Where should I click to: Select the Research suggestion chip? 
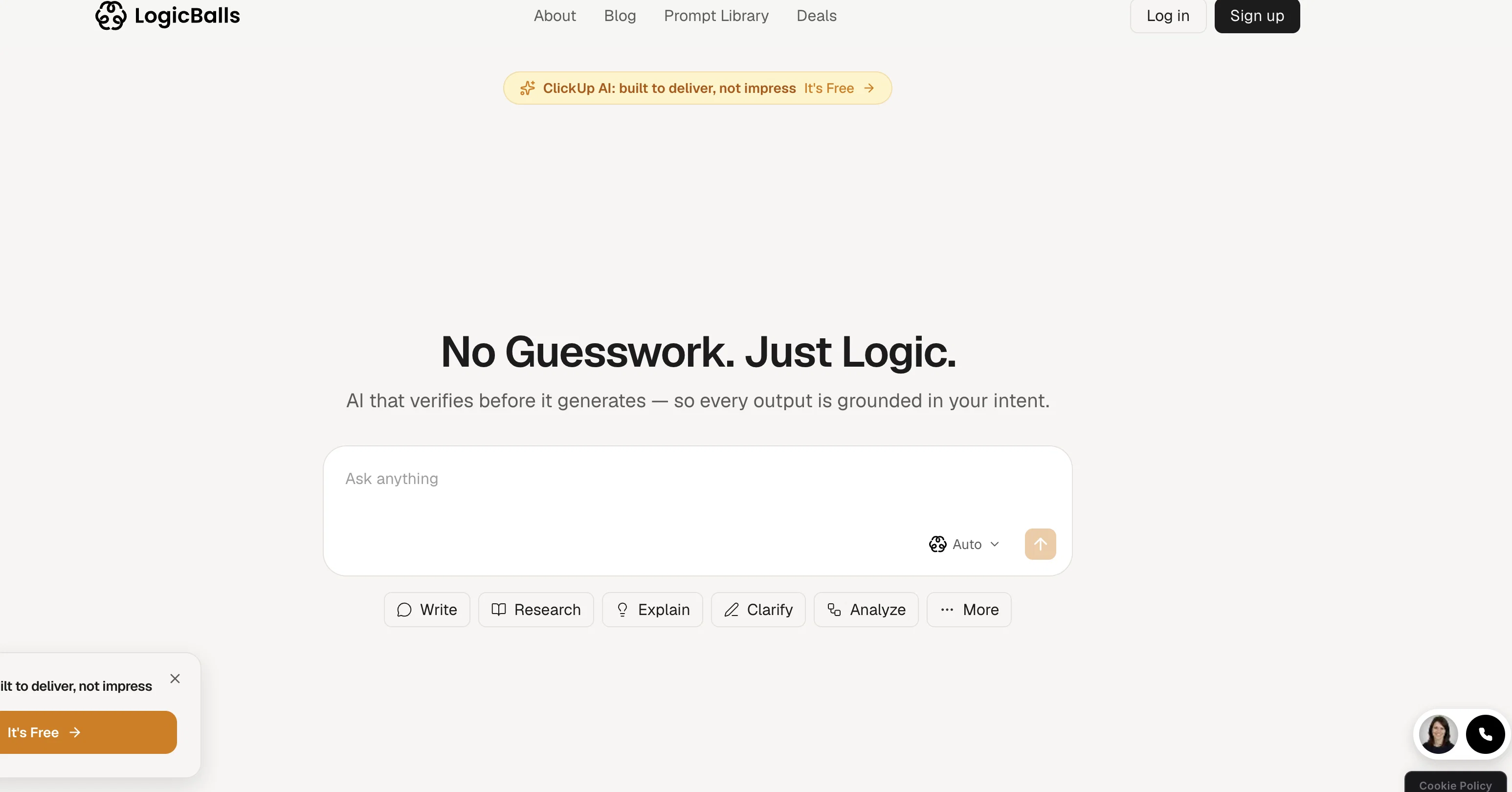[x=536, y=610]
